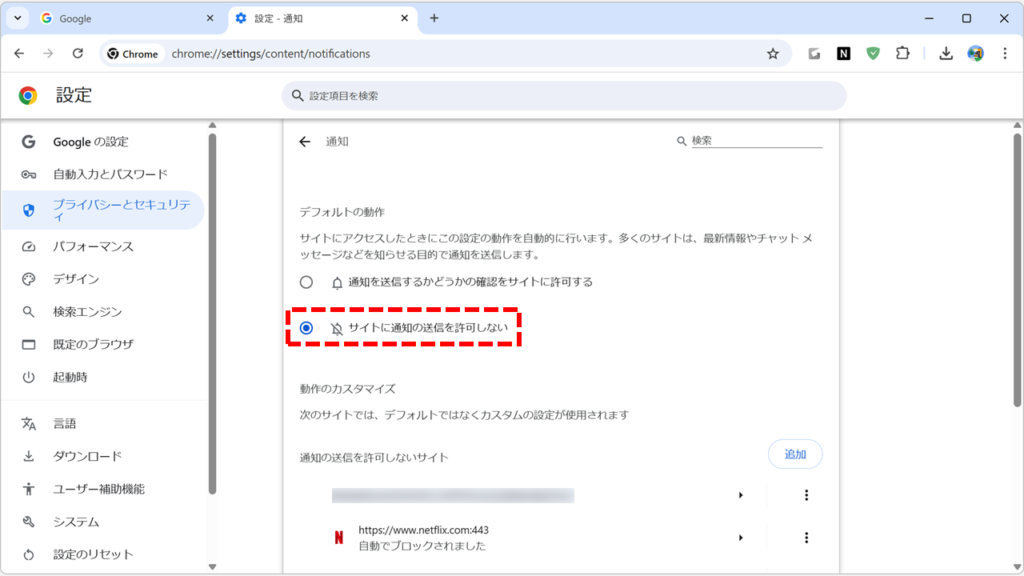Open the Notion extension icon

[x=843, y=54]
